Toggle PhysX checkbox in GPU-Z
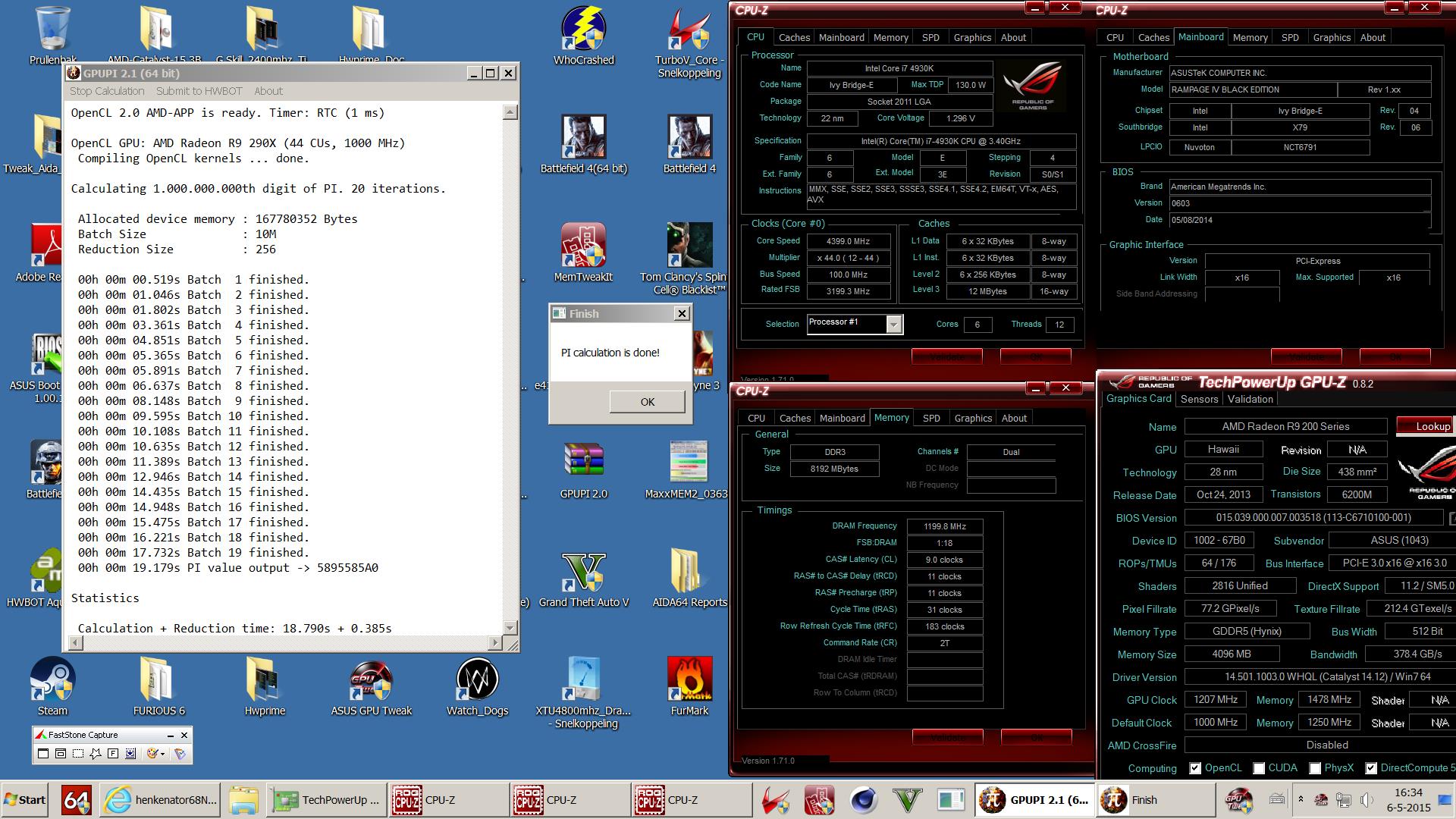The image size is (1456, 819). (x=1315, y=768)
